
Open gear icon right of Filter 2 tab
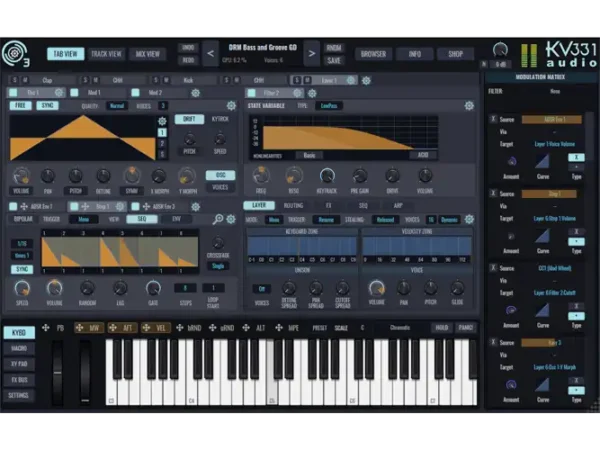312,93
